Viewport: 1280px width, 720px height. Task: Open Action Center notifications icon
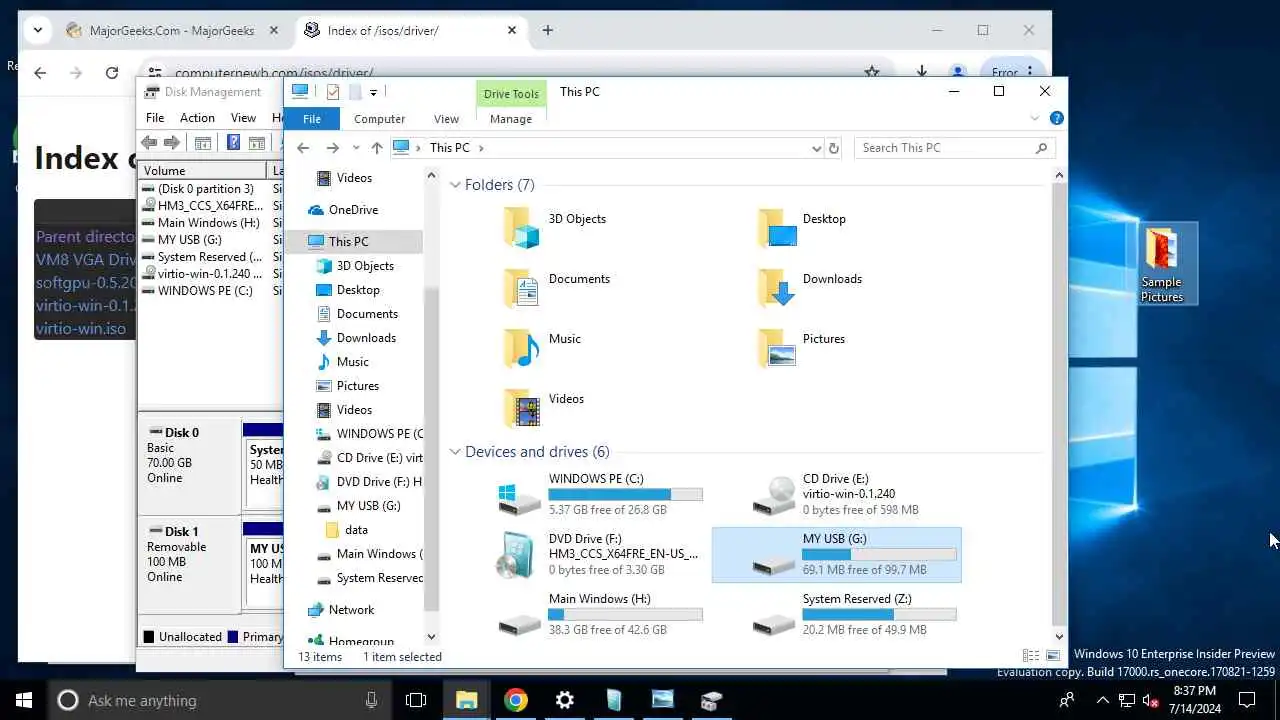click(1247, 700)
